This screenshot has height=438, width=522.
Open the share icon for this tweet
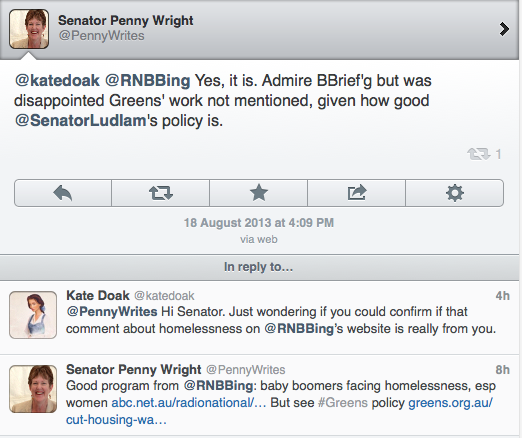click(x=357, y=193)
